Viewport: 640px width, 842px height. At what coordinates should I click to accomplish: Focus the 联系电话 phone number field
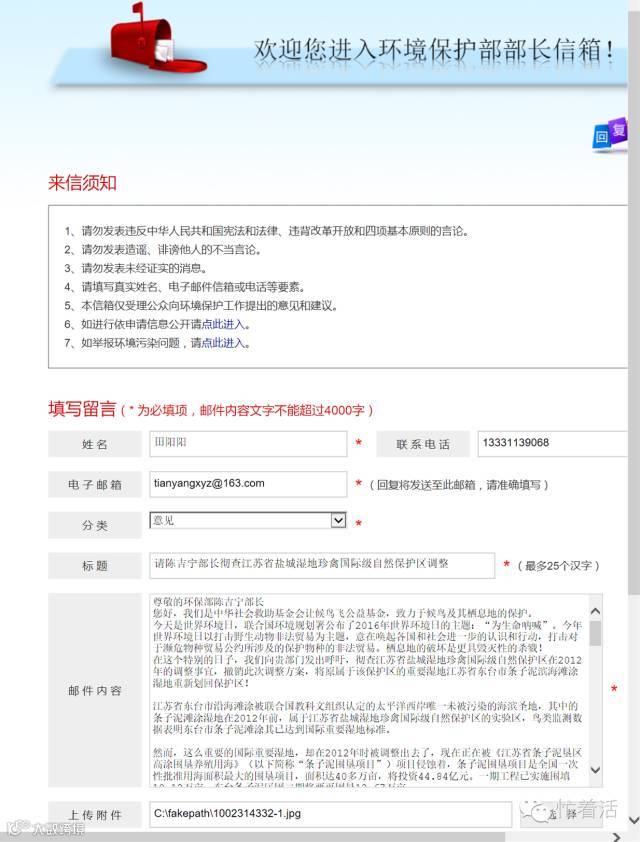tap(552, 444)
